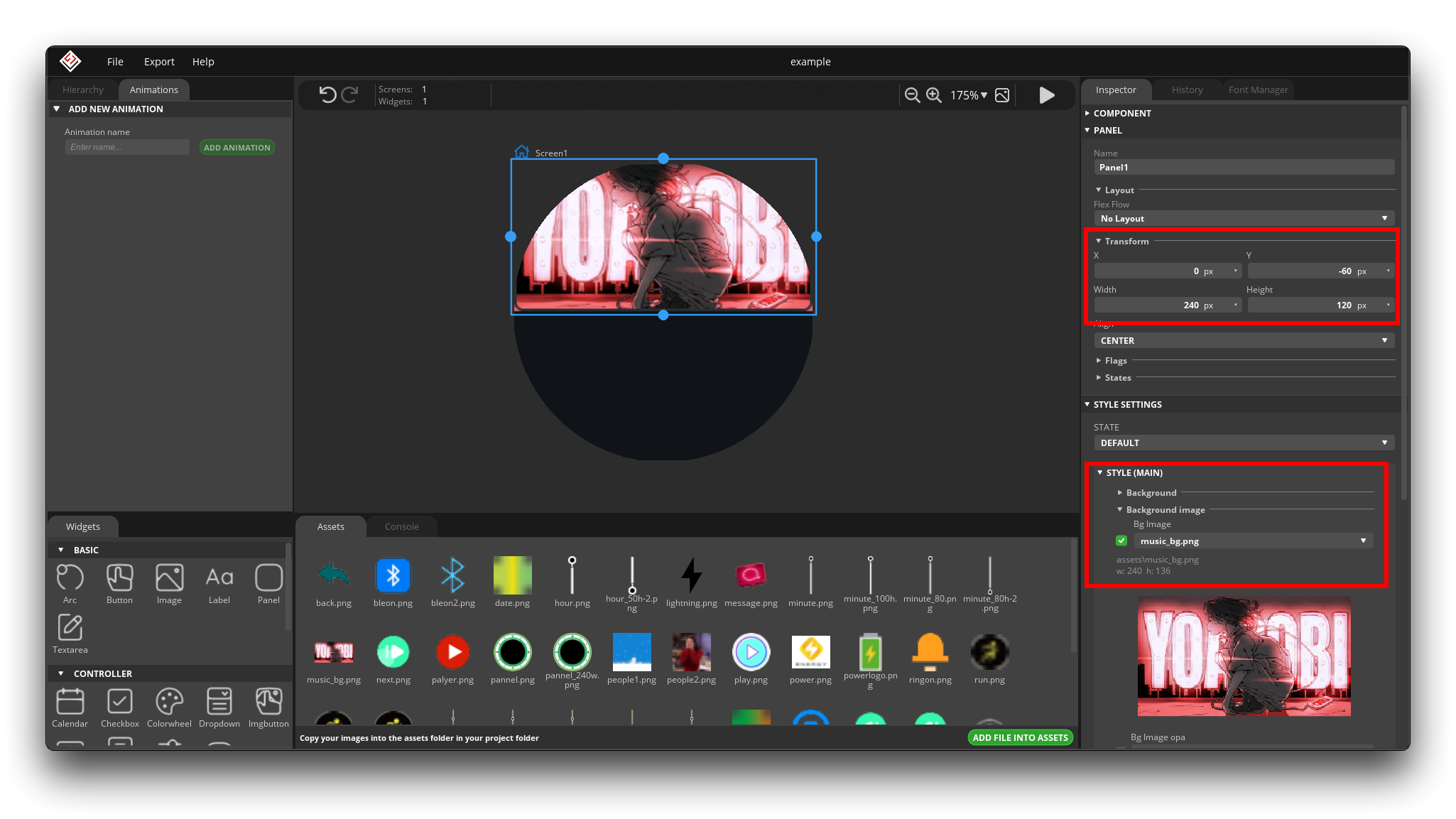Click ADD FILE INTO ASSETS button
1456x819 pixels.
[x=1020, y=737]
